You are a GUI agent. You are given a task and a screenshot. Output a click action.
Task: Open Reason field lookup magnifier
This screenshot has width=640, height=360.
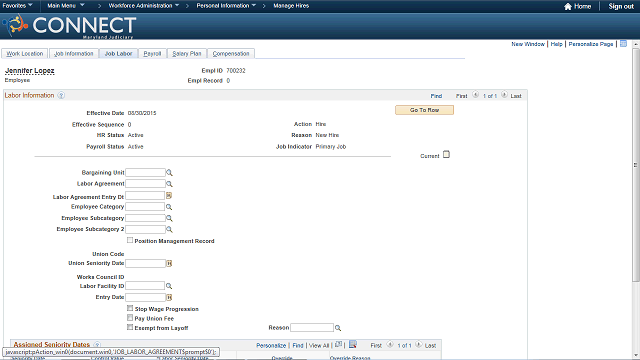pyautogui.click(x=338, y=328)
